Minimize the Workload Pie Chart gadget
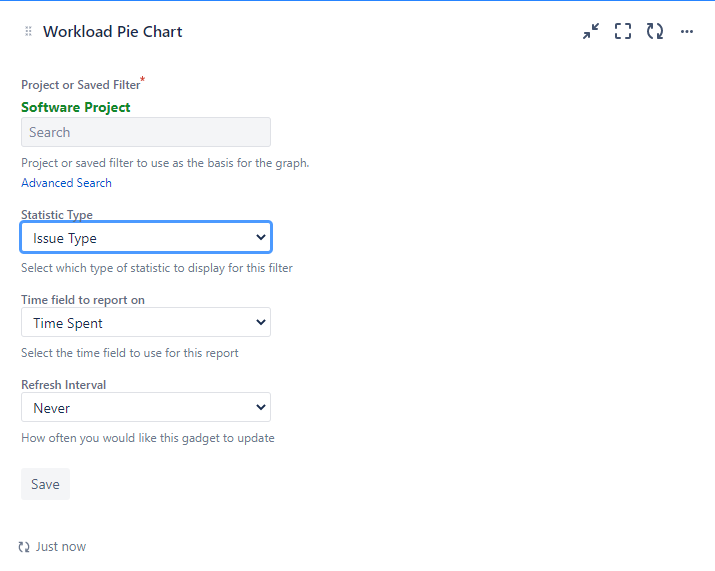The image size is (715, 571). (x=591, y=31)
